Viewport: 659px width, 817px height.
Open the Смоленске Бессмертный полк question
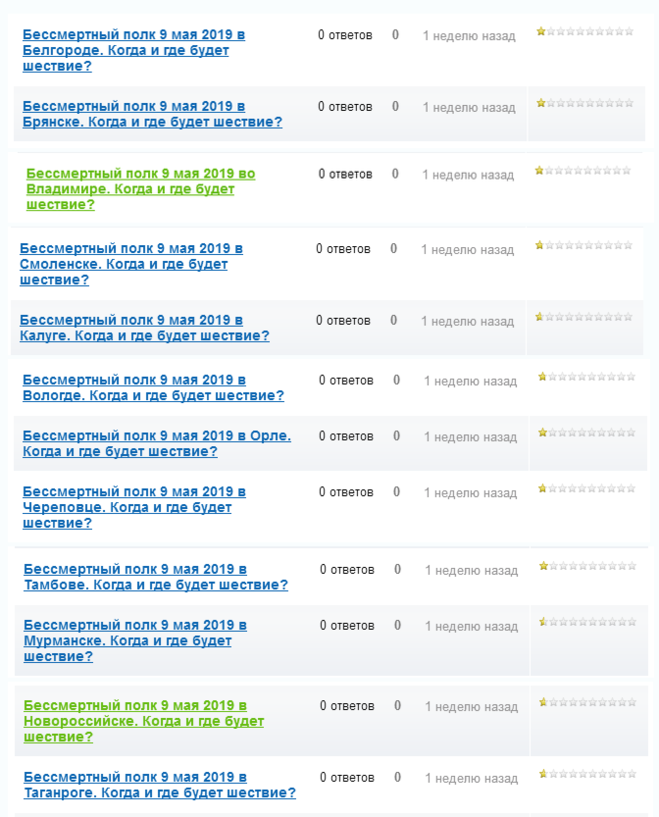click(131, 264)
